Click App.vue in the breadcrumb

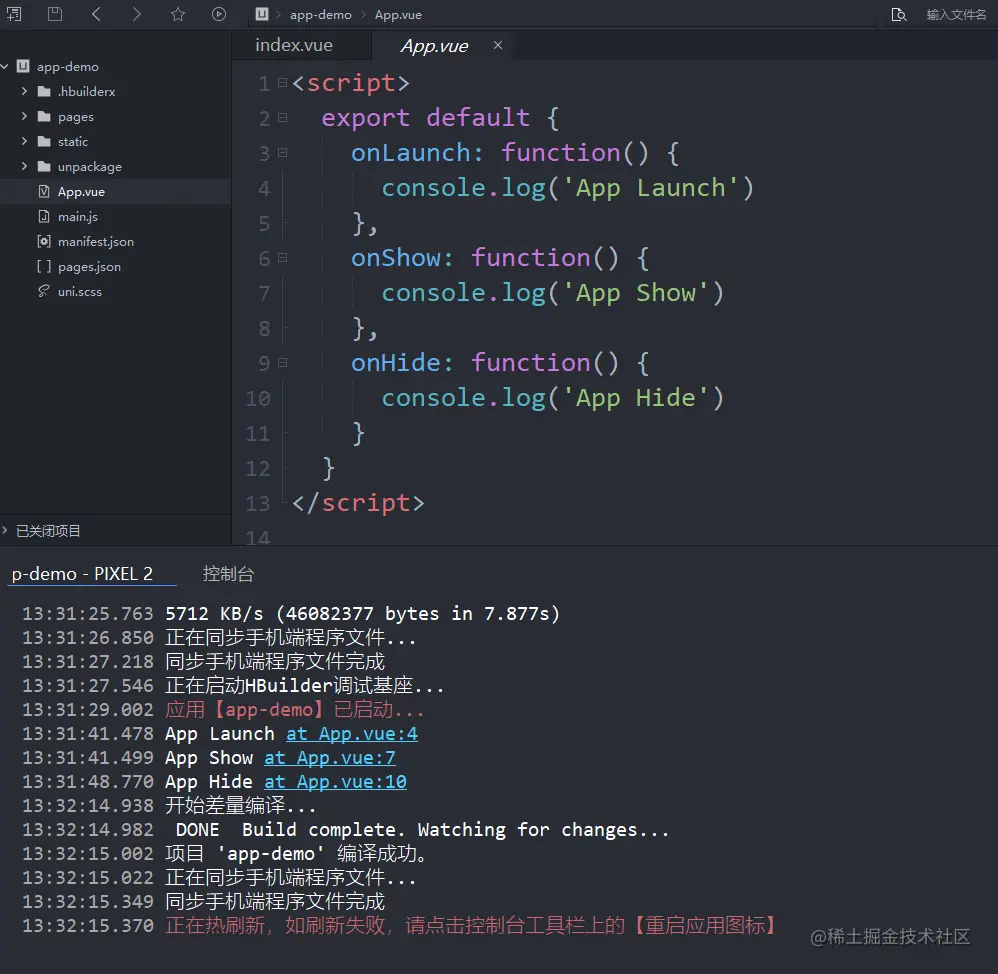coord(398,15)
